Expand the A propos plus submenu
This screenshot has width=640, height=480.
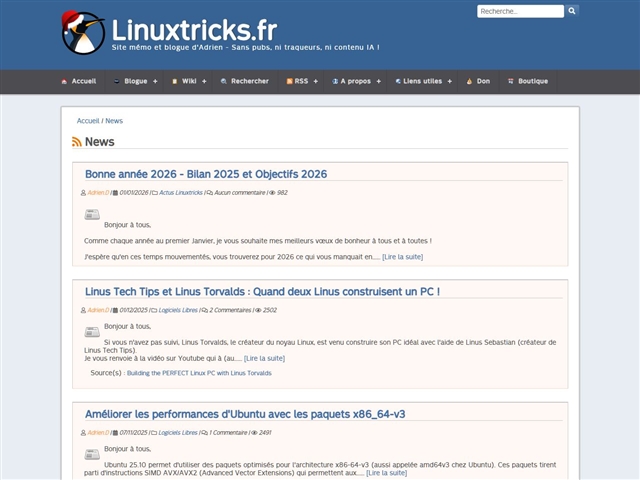[378, 82]
